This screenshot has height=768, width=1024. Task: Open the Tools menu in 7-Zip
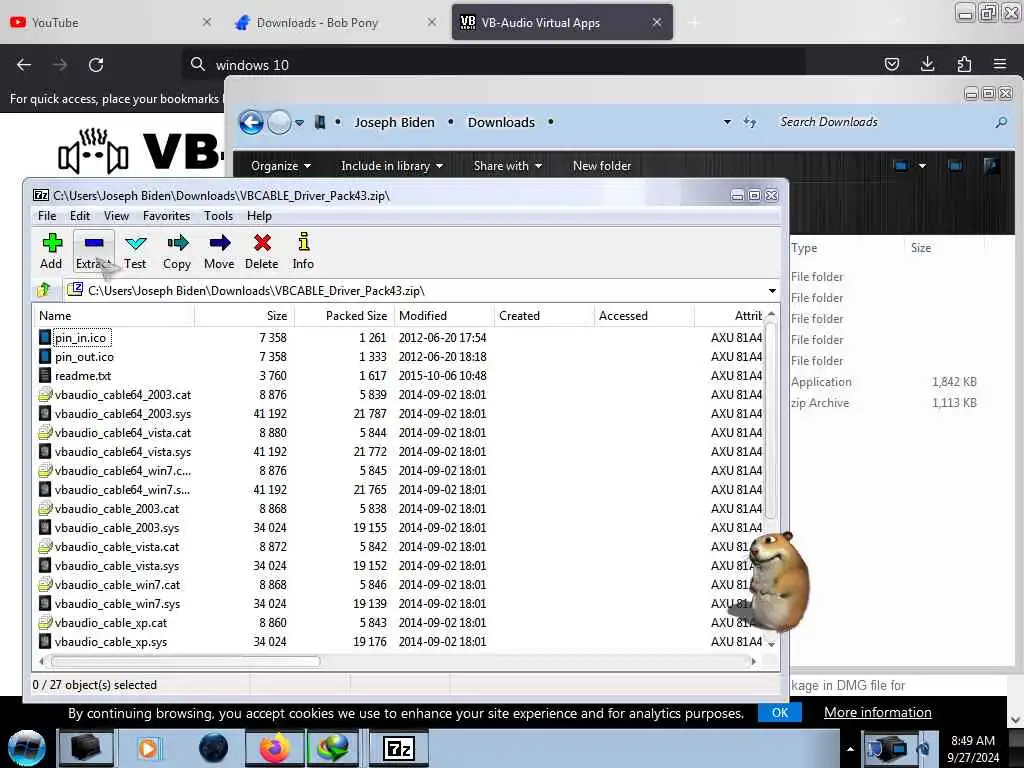click(218, 216)
